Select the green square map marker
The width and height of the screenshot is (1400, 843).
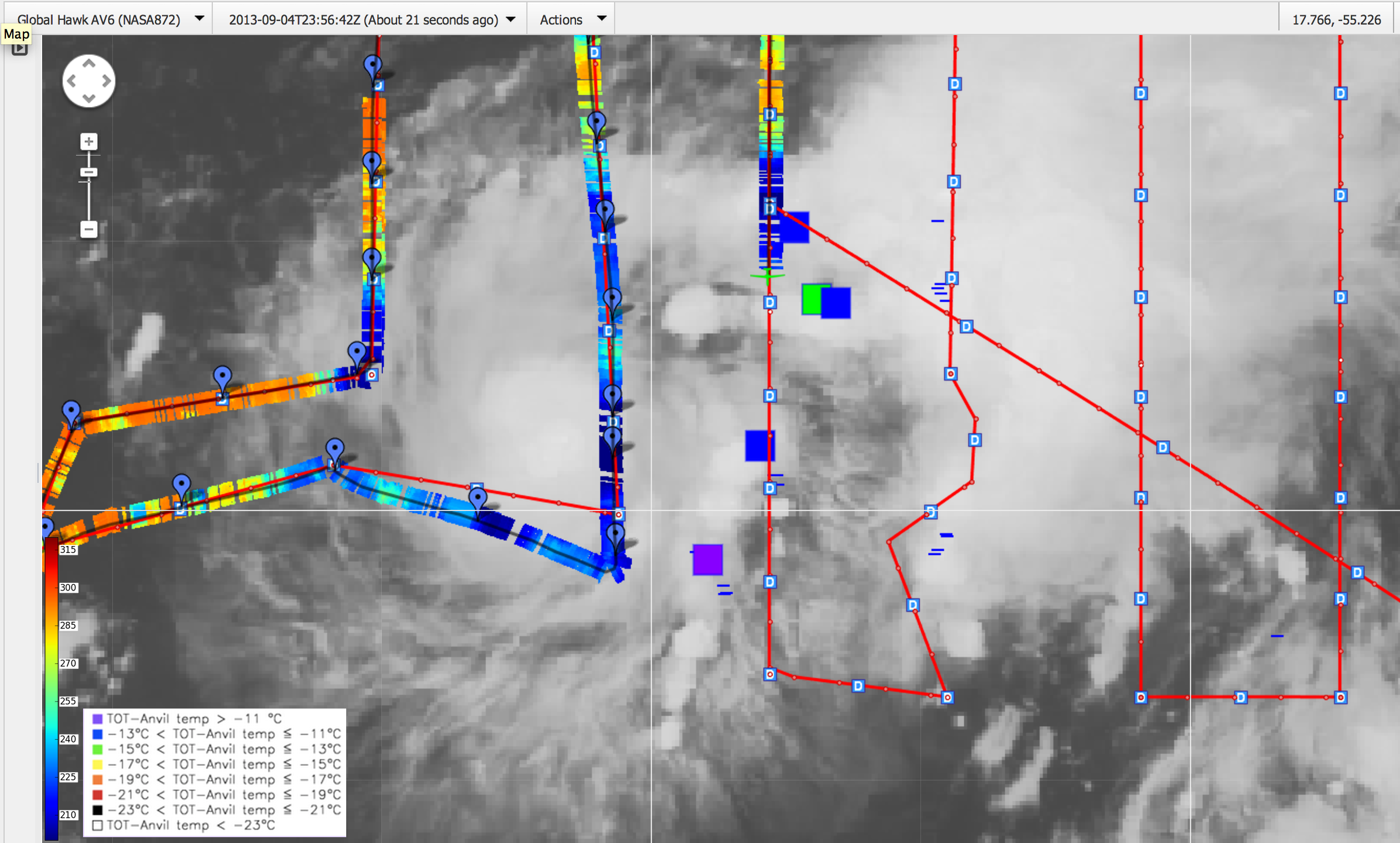(x=812, y=299)
